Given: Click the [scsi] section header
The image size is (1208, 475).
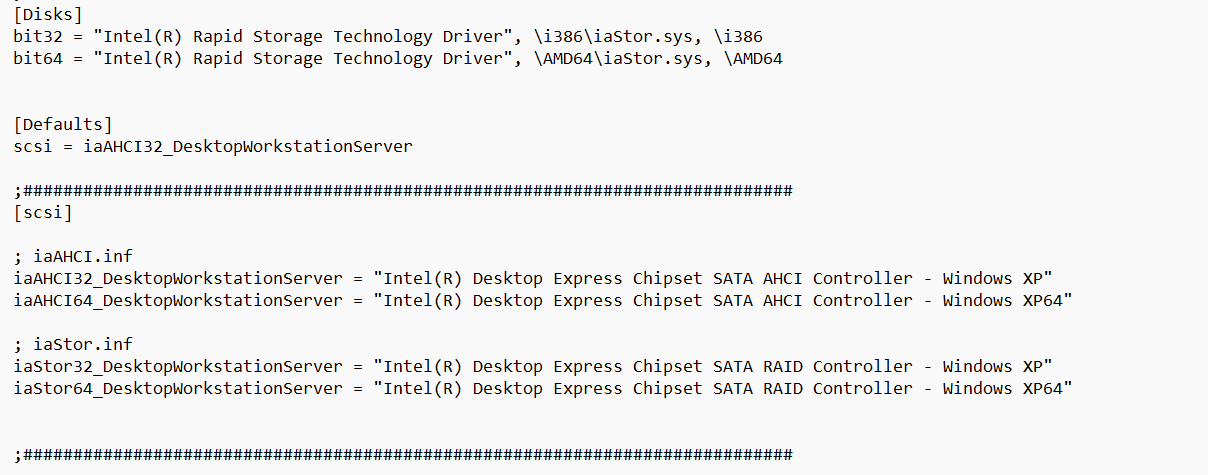Looking at the screenshot, I should 44,212.
